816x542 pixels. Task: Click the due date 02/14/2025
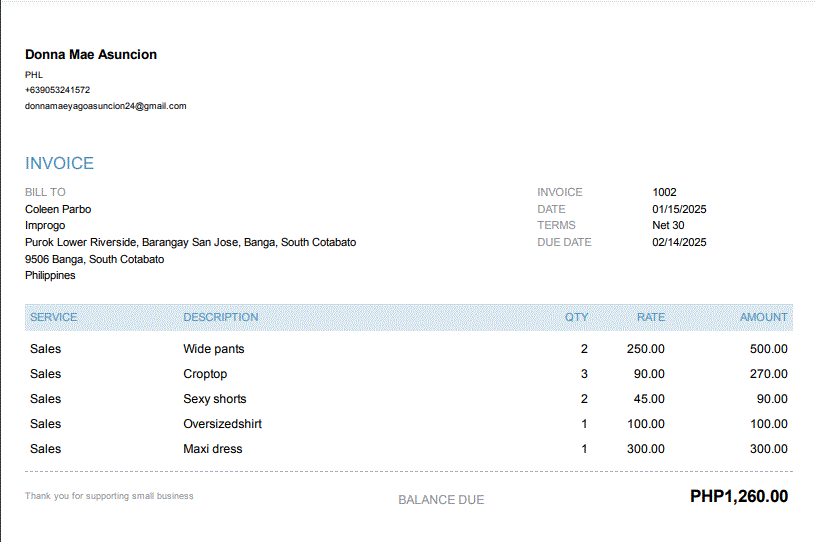tap(680, 242)
